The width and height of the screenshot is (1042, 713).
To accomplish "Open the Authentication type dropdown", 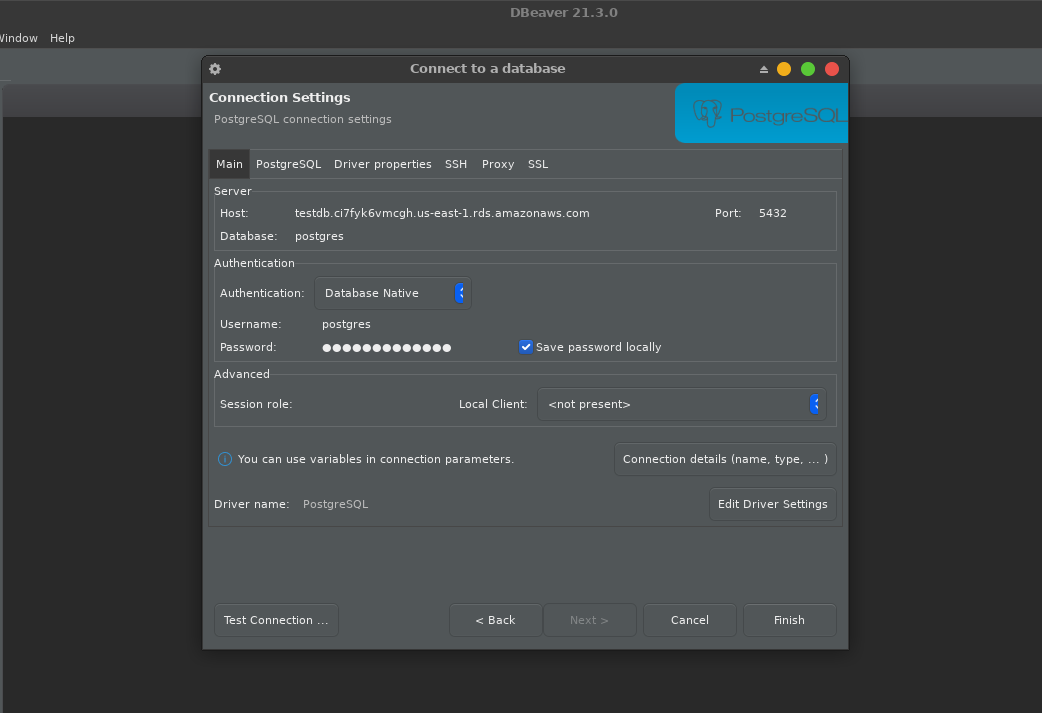I will click(392, 293).
